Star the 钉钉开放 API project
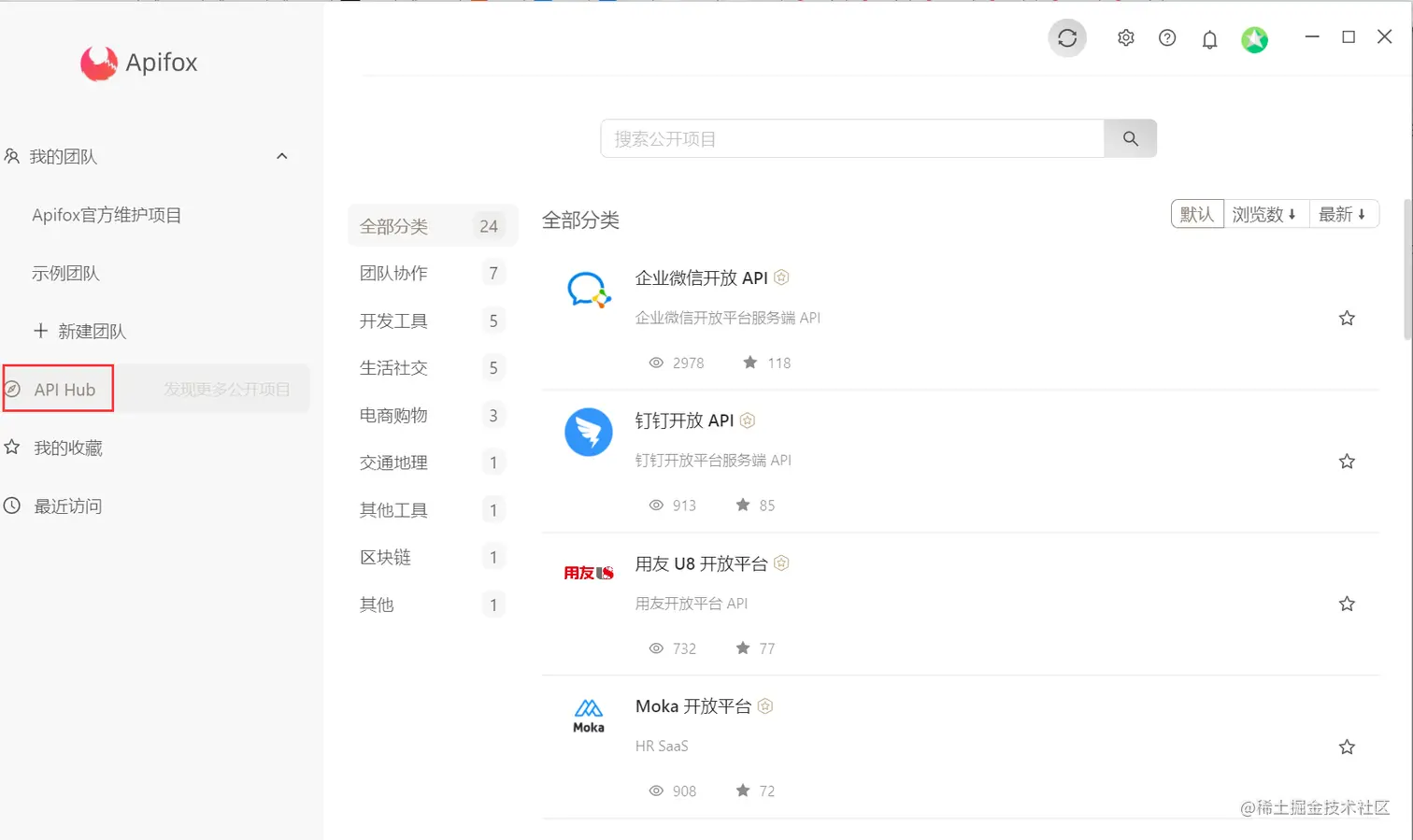The height and width of the screenshot is (840, 1413). [x=1347, y=461]
